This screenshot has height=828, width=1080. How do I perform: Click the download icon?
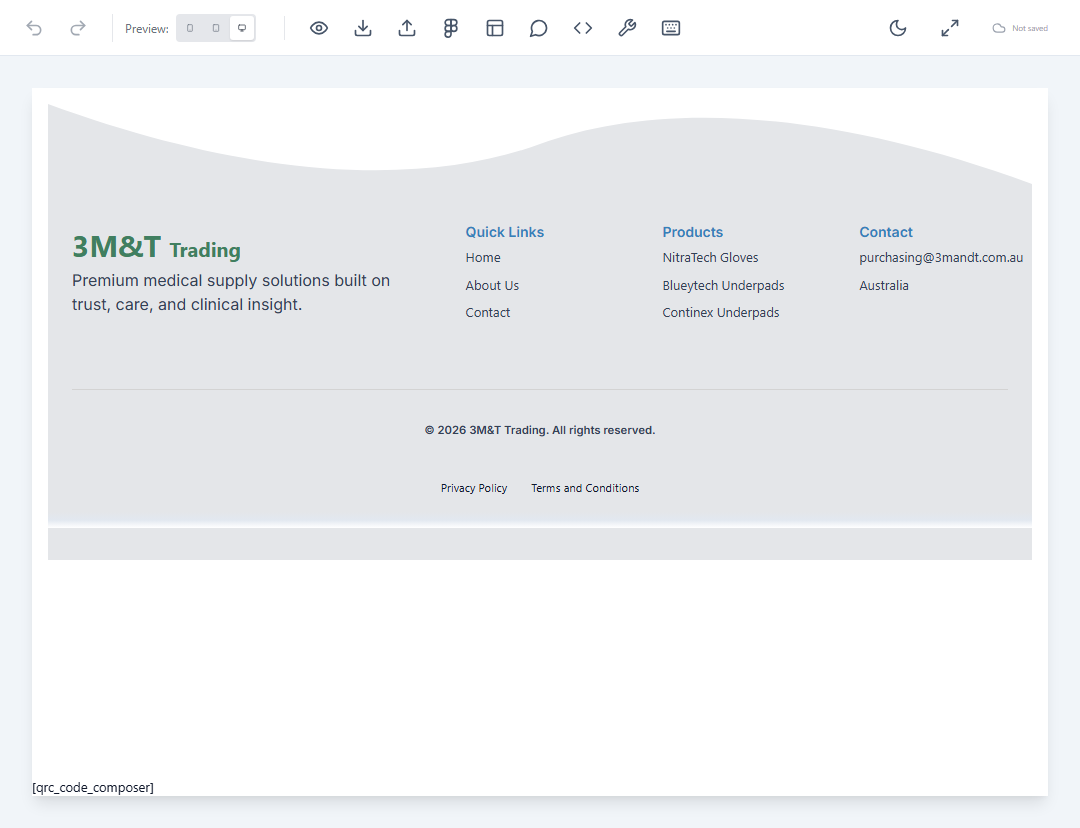point(363,28)
